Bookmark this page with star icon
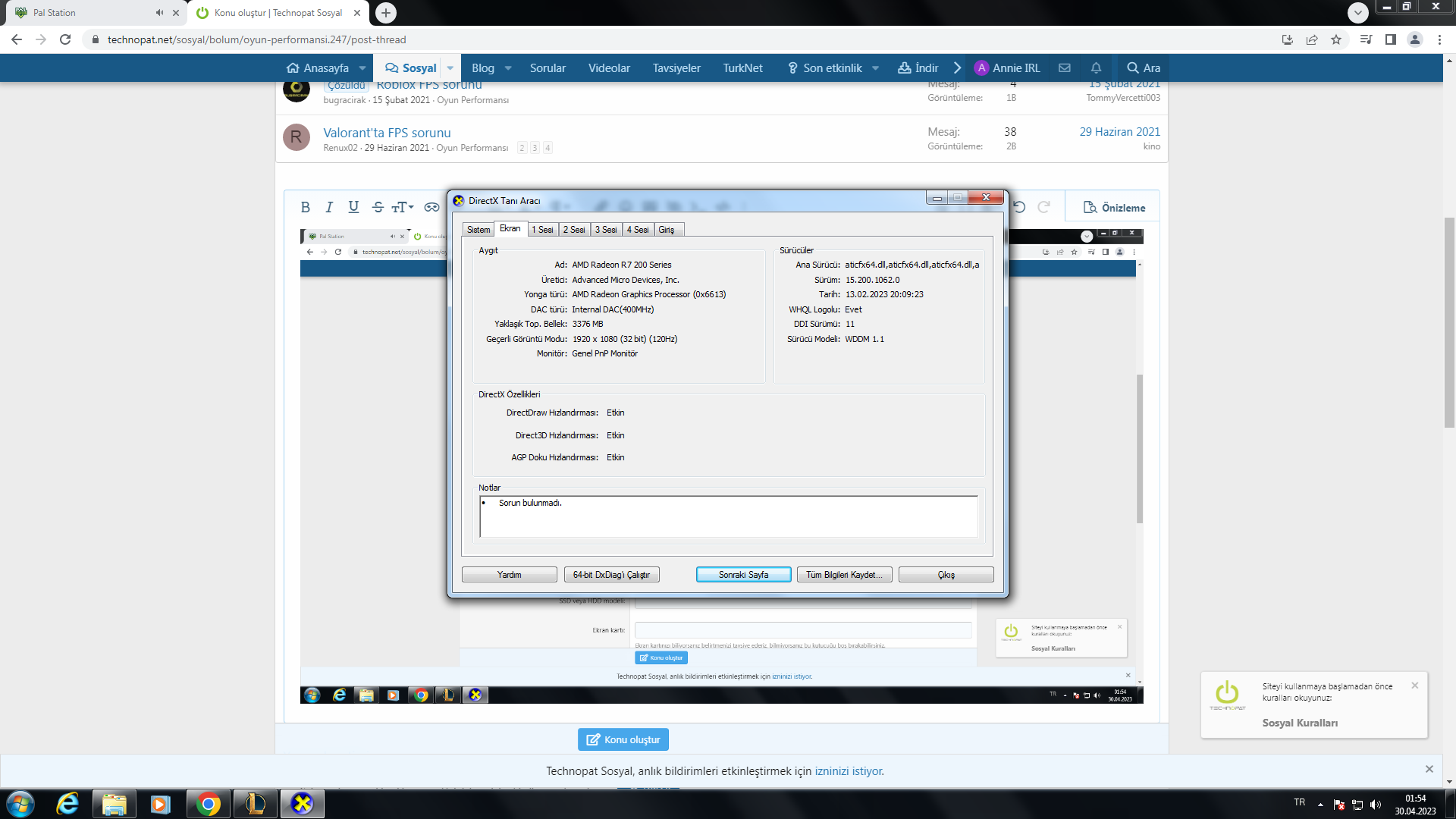 click(1336, 39)
